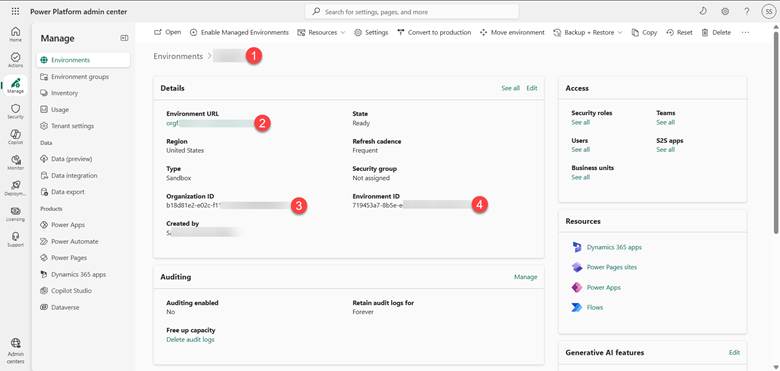The width and height of the screenshot is (780, 371).
Task: Open Copilot in the left rail
Action: click(x=15, y=137)
